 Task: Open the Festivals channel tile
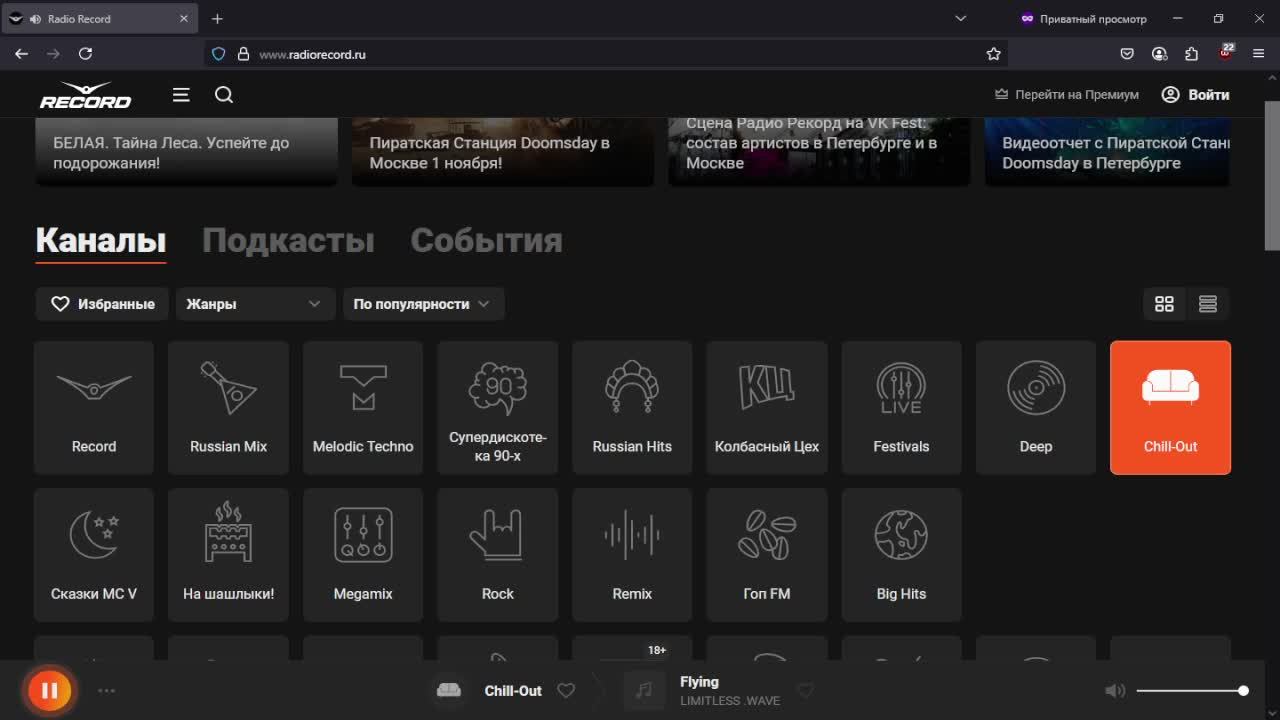(901, 408)
